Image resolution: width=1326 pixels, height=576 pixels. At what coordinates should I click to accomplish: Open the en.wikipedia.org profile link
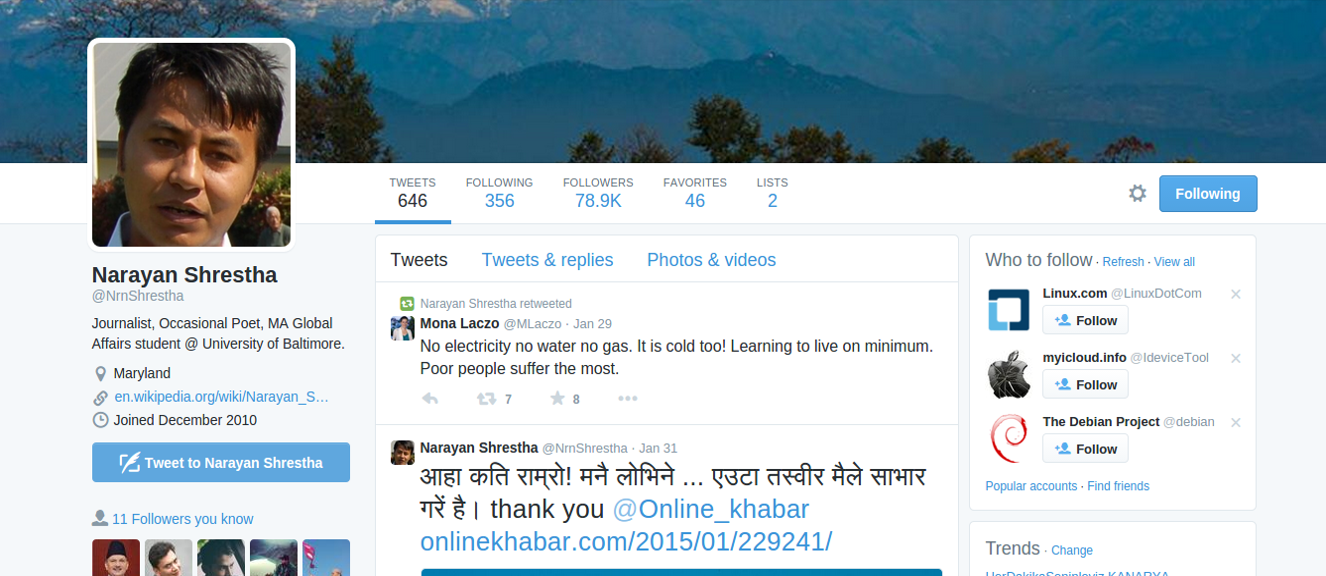(221, 397)
